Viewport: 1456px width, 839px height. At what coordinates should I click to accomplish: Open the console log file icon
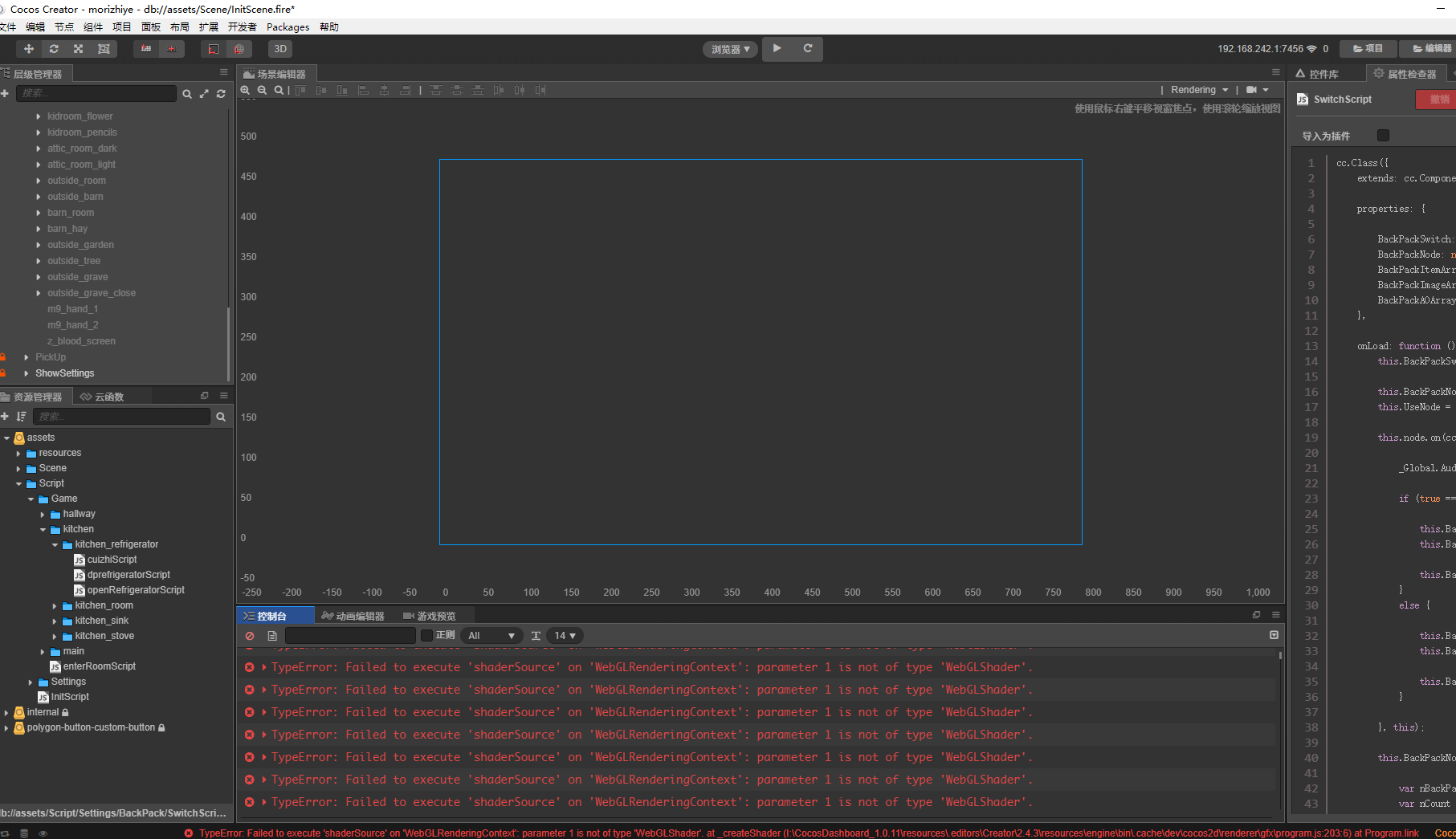coord(272,636)
